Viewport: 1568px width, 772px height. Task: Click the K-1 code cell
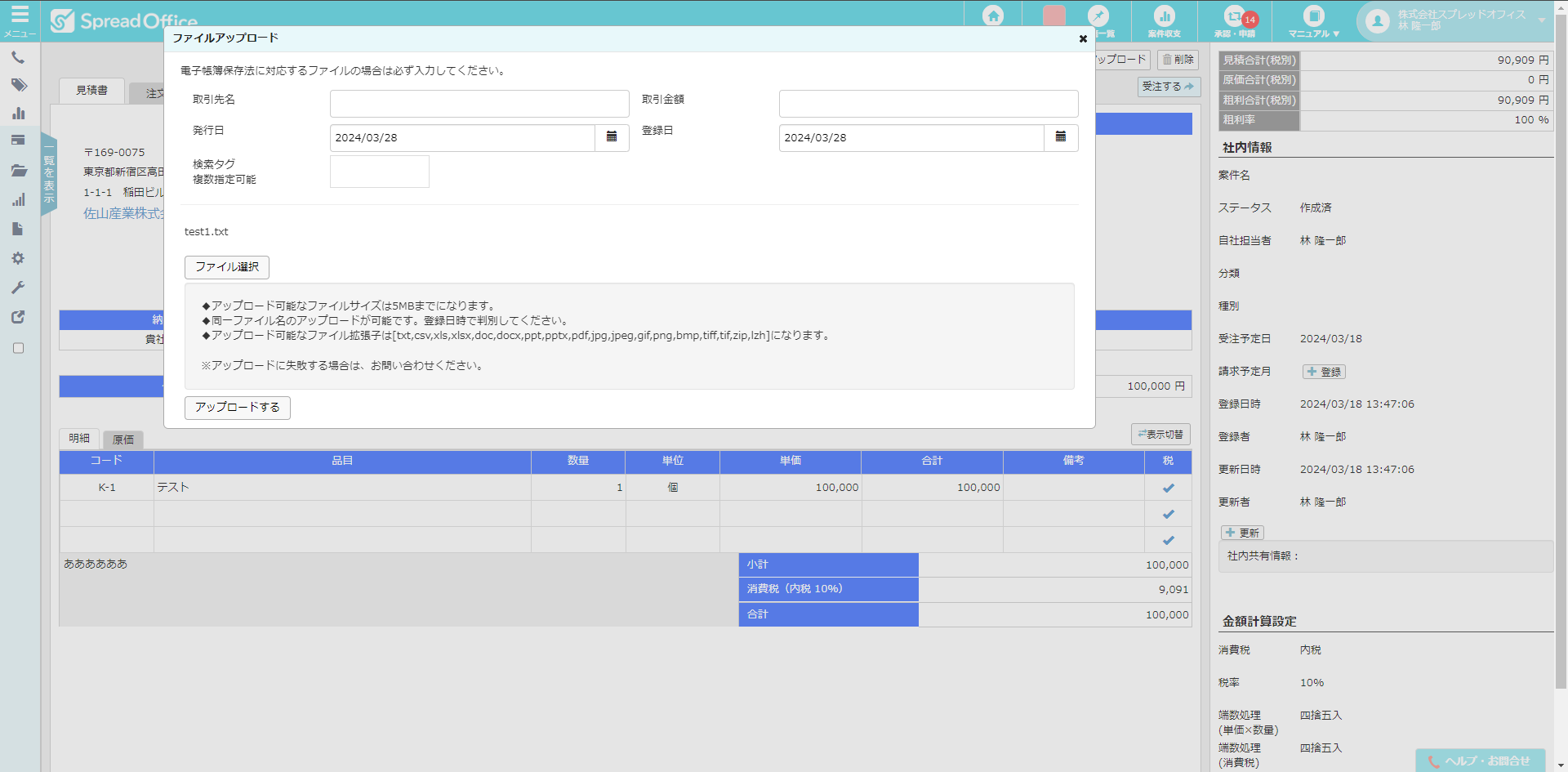[x=107, y=488]
